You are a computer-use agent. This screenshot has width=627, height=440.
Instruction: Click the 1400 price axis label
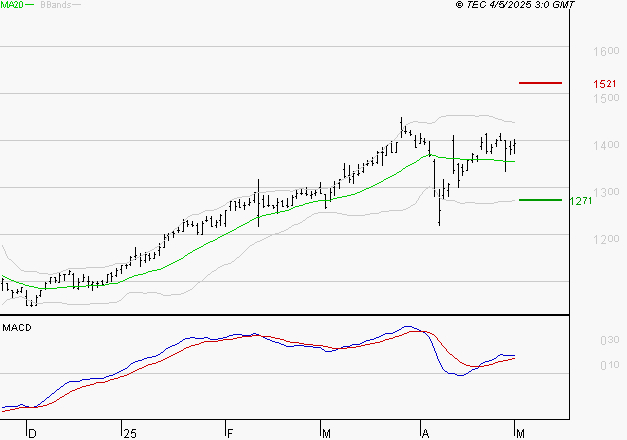[x=606, y=145]
